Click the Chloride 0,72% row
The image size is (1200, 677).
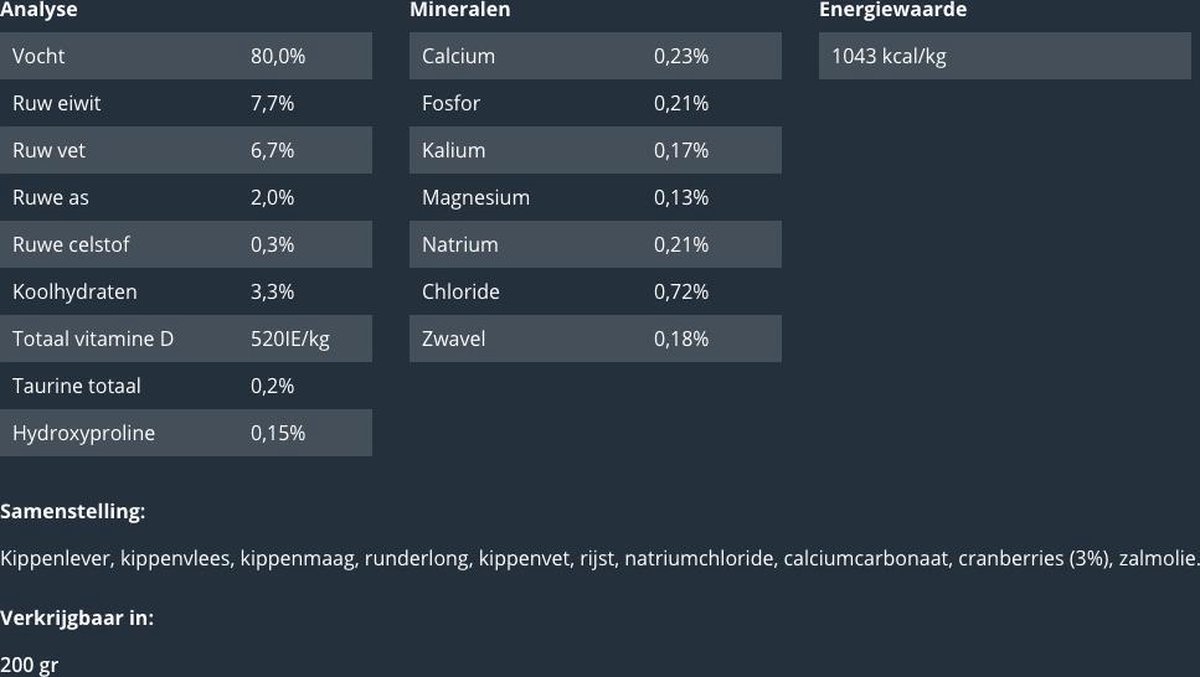pos(595,292)
